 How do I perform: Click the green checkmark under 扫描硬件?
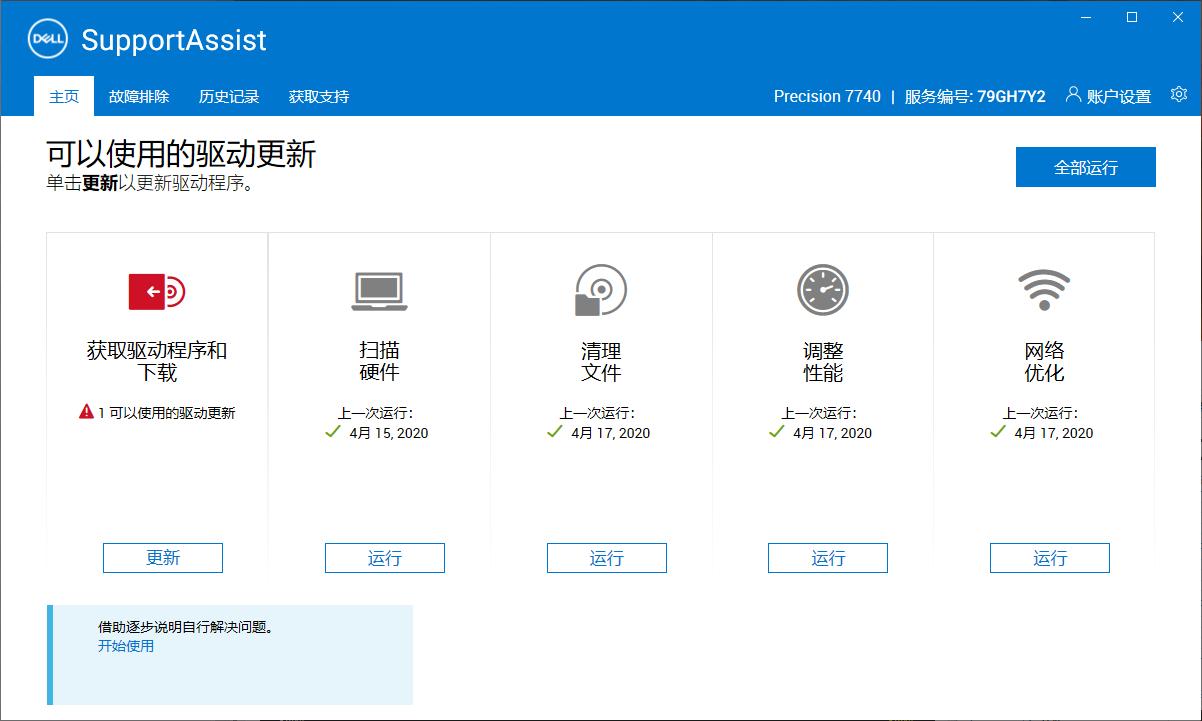331,433
